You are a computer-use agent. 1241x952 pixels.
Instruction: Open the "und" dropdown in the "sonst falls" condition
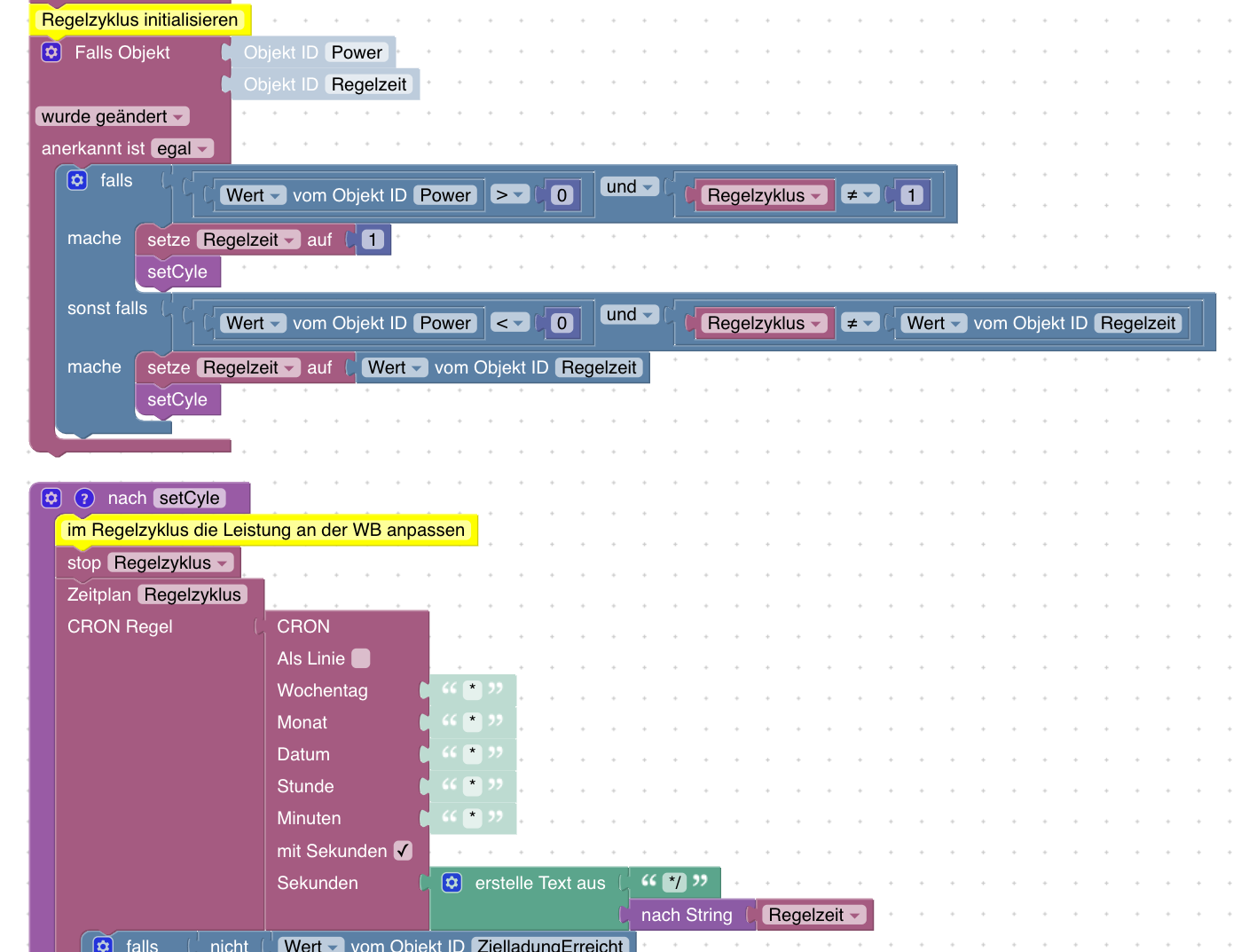tap(630, 314)
